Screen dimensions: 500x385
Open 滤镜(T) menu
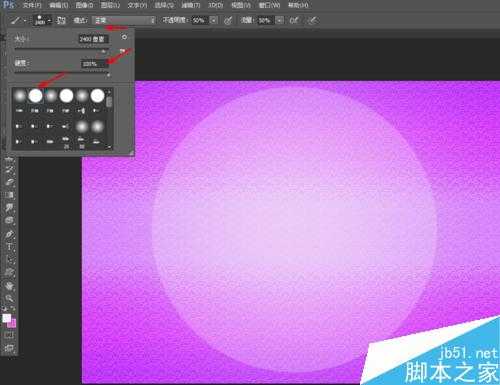(191, 5)
